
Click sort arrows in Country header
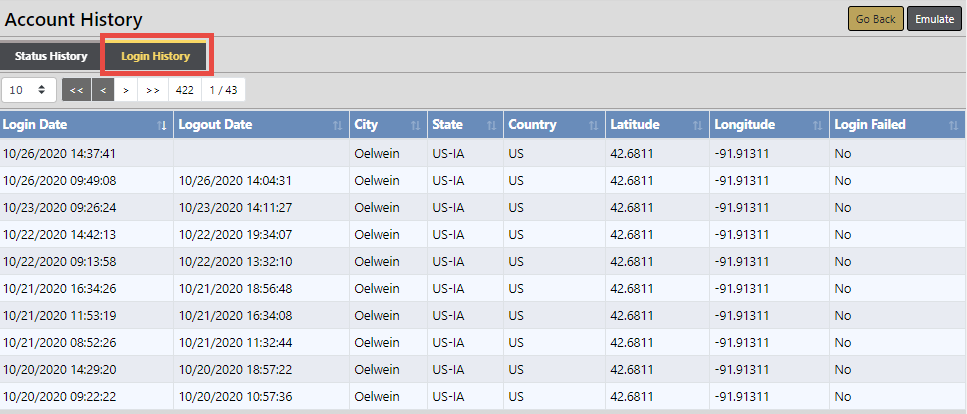[592, 125]
